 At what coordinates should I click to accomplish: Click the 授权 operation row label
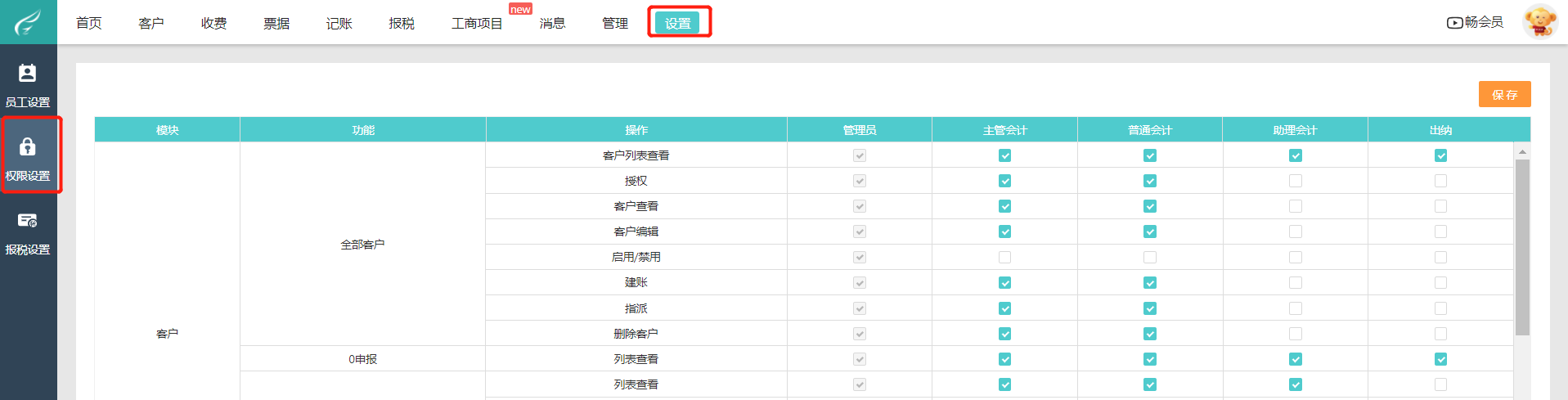pyautogui.click(x=636, y=181)
